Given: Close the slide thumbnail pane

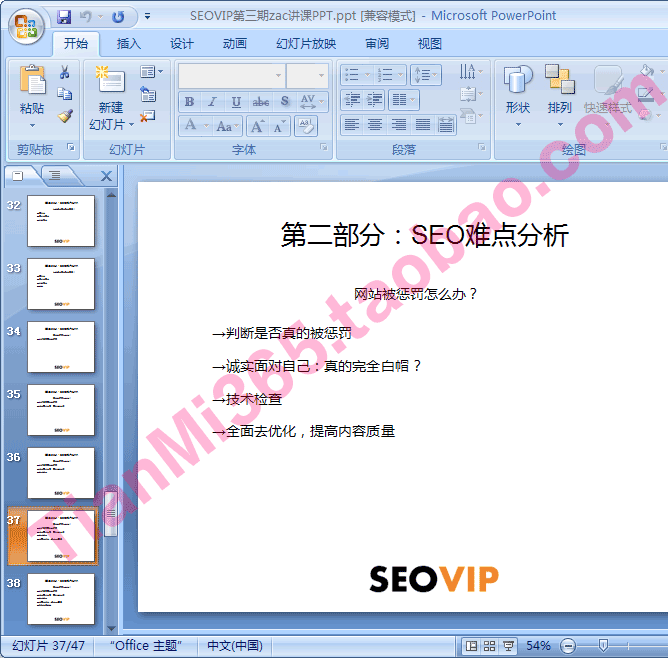Looking at the screenshot, I should 107,176.
